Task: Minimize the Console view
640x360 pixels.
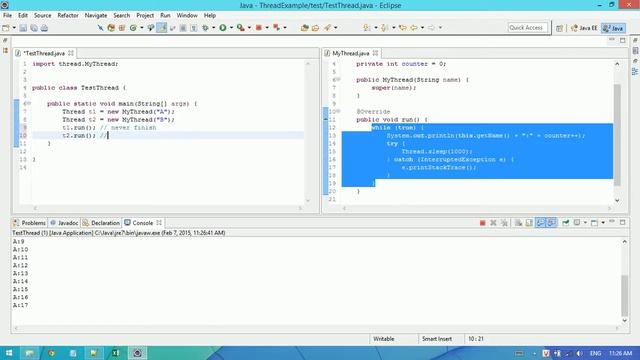Action: (612, 222)
